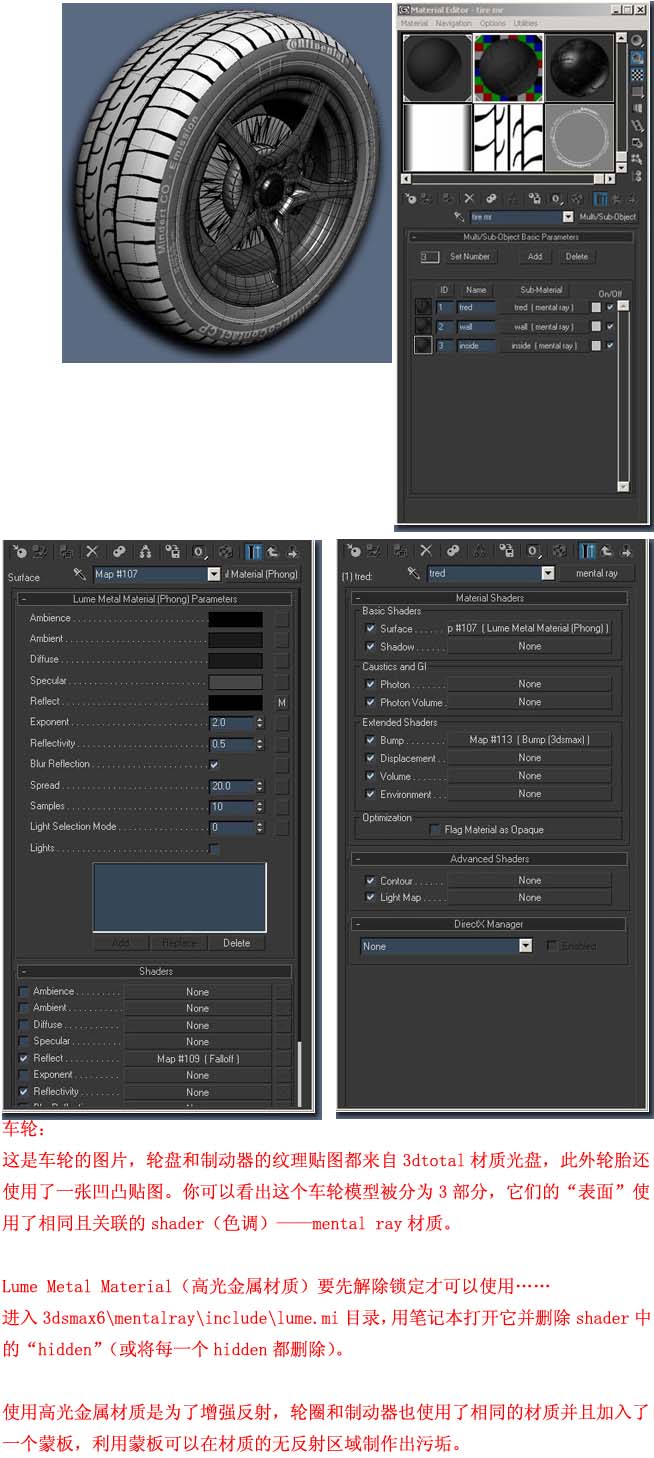The width and height of the screenshot is (654, 1458).
Task: Click Sample Type sphere icon in Material Editor sidebar
Action: point(636,40)
